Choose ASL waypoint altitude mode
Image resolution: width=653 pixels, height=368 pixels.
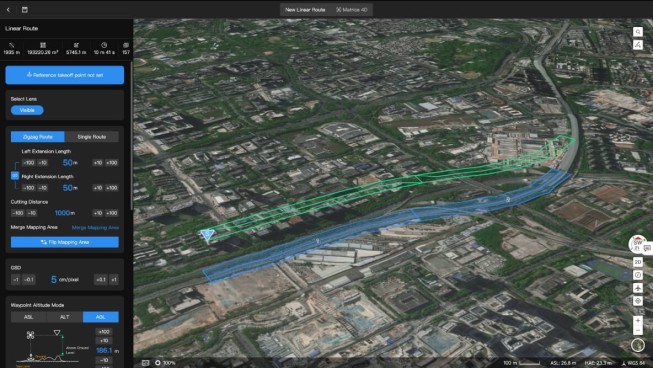click(x=28, y=317)
